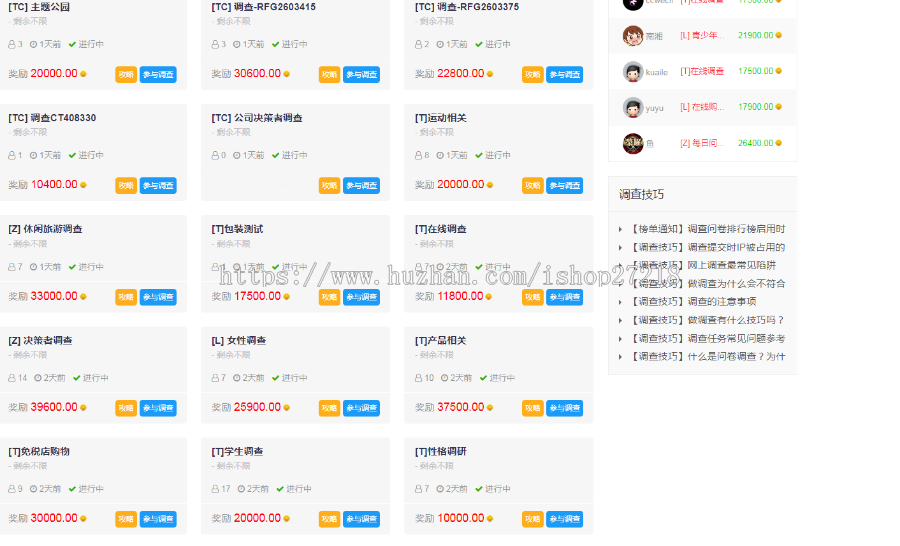Screen dimensions: 900x546
Task: Join the 产品相关 survey
Action: [x=565, y=408]
